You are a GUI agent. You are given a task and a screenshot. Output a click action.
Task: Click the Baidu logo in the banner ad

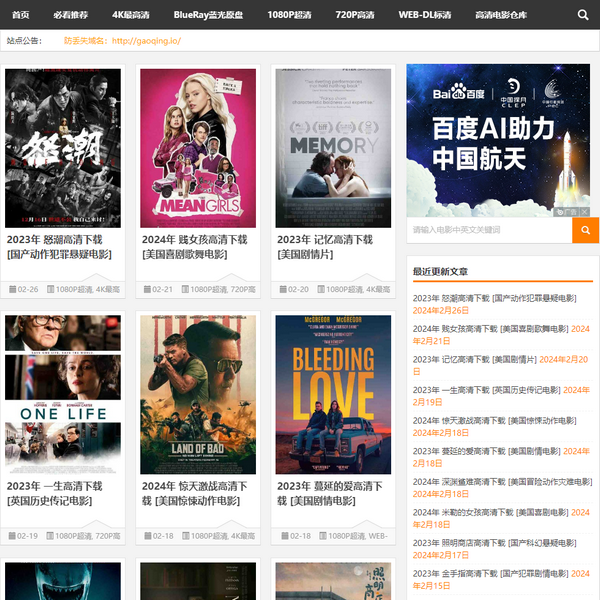click(458, 93)
